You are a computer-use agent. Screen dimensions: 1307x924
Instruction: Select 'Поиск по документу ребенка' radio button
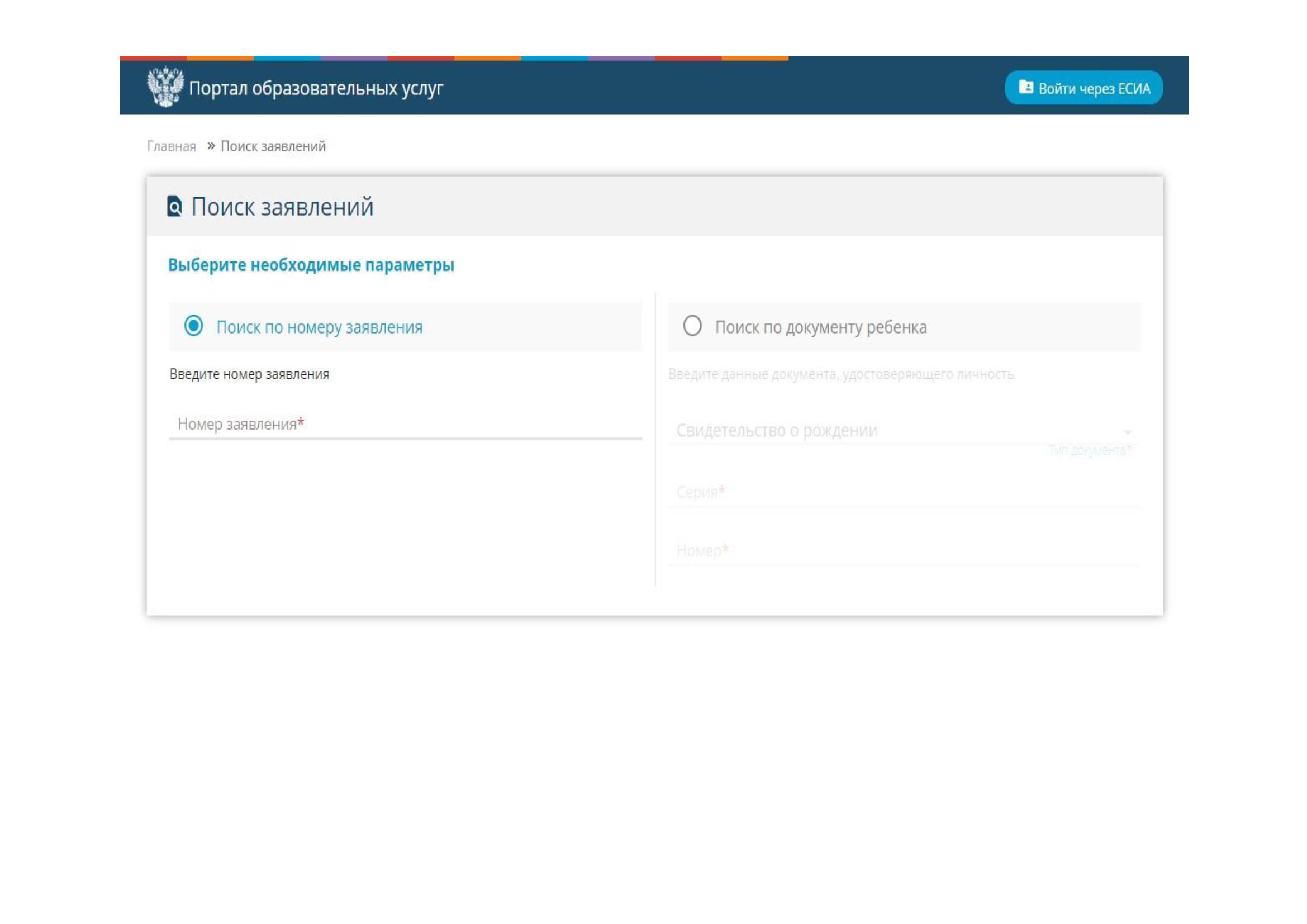click(692, 326)
